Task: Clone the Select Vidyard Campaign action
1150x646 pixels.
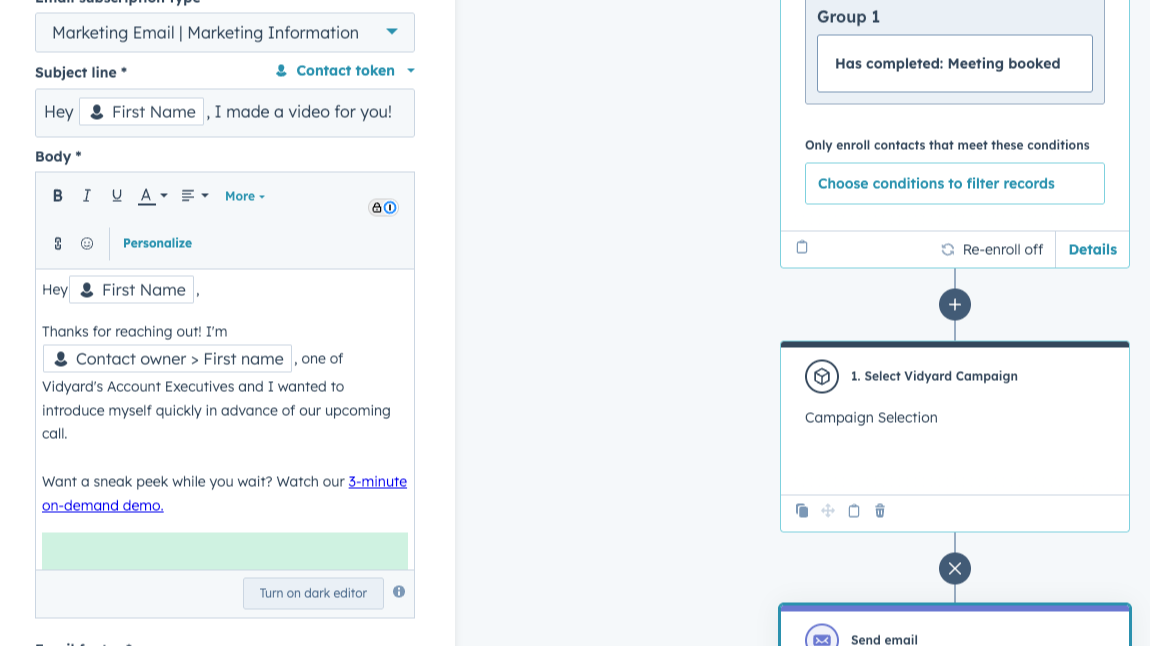Action: pos(802,511)
